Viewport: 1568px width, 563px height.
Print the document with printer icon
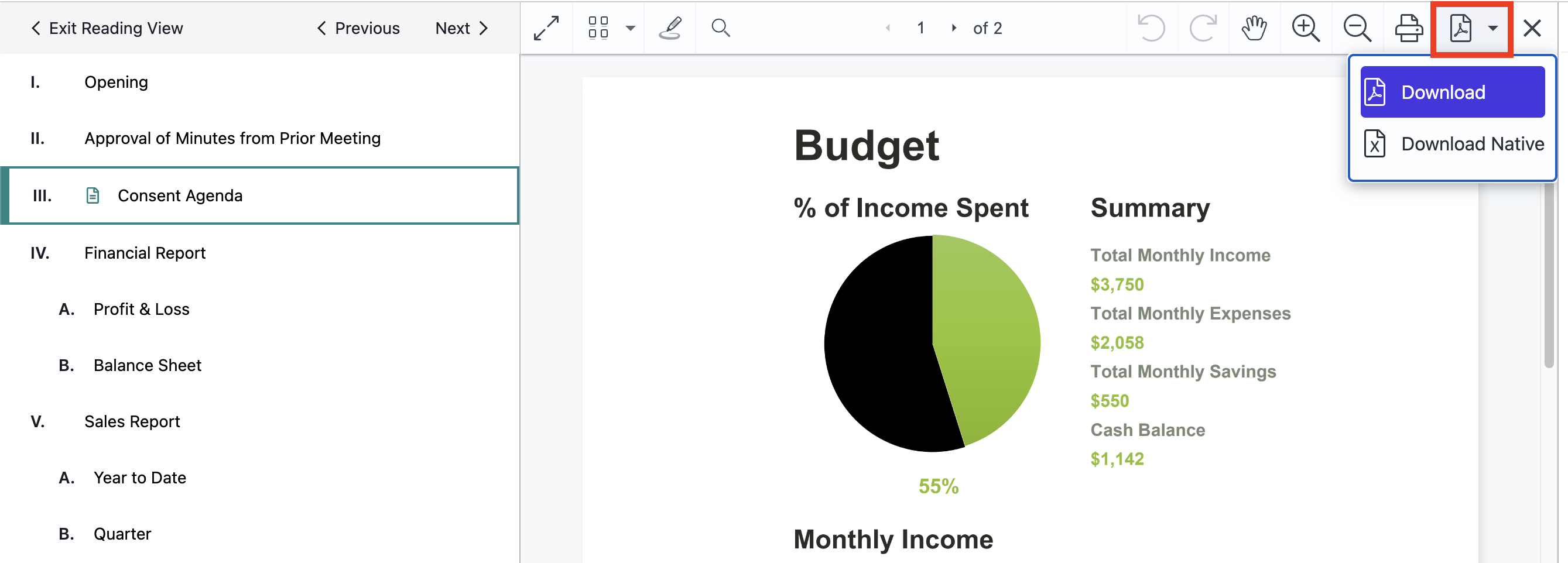click(x=1409, y=28)
